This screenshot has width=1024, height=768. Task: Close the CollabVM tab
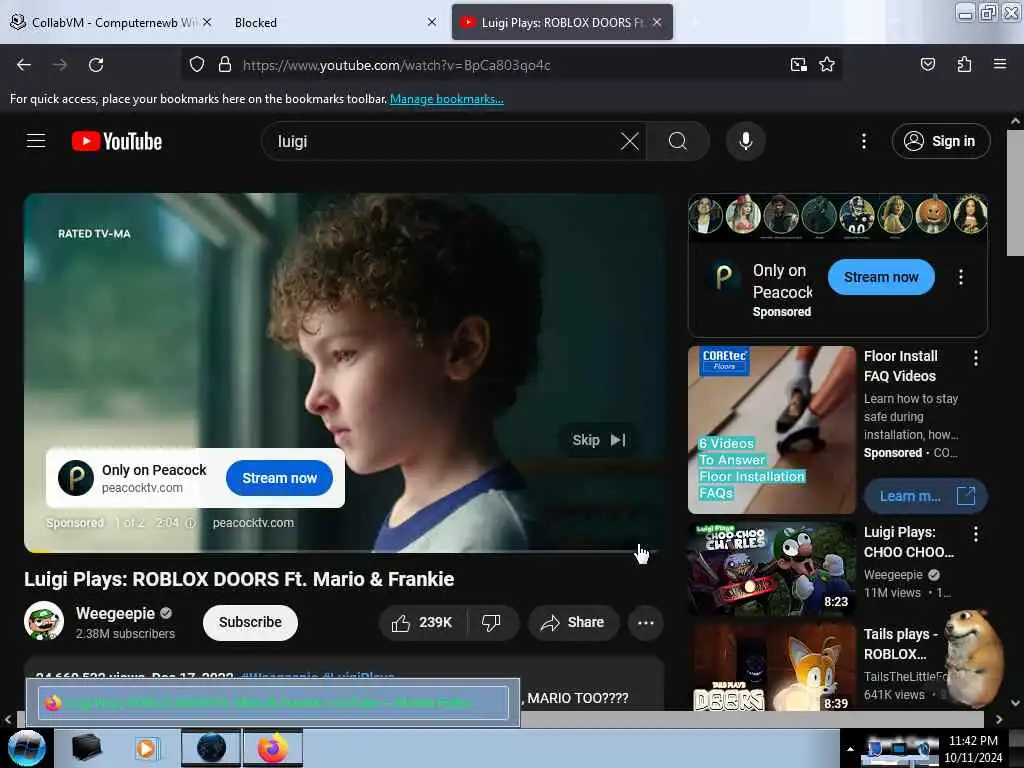[x=207, y=22]
